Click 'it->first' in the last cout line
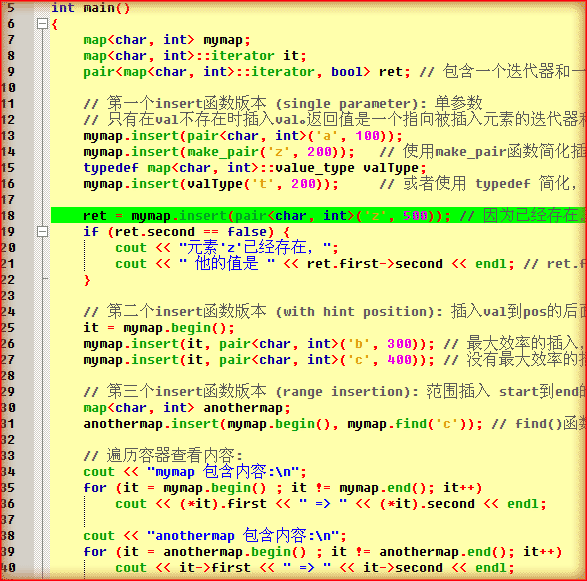The image size is (587, 581). [215, 568]
